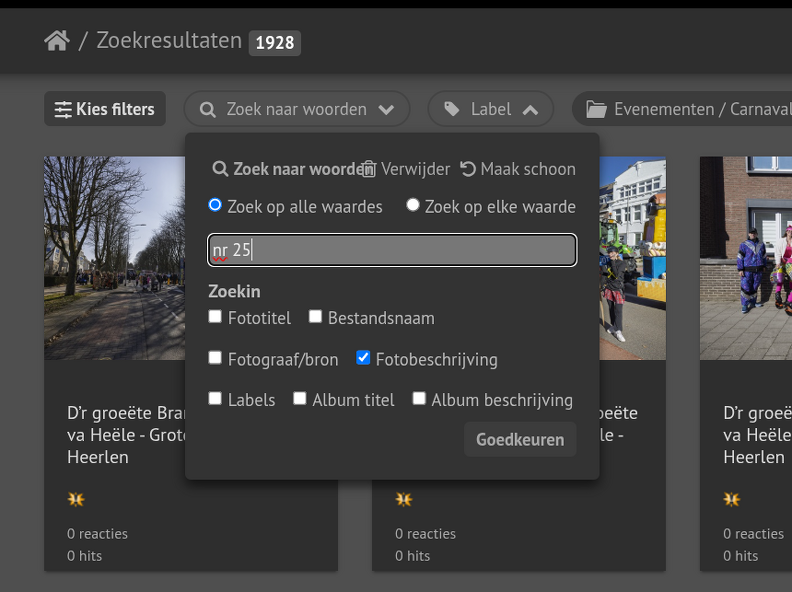The width and height of the screenshot is (792, 592).
Task: Click the star burst icon on first card
Action: (x=76, y=500)
